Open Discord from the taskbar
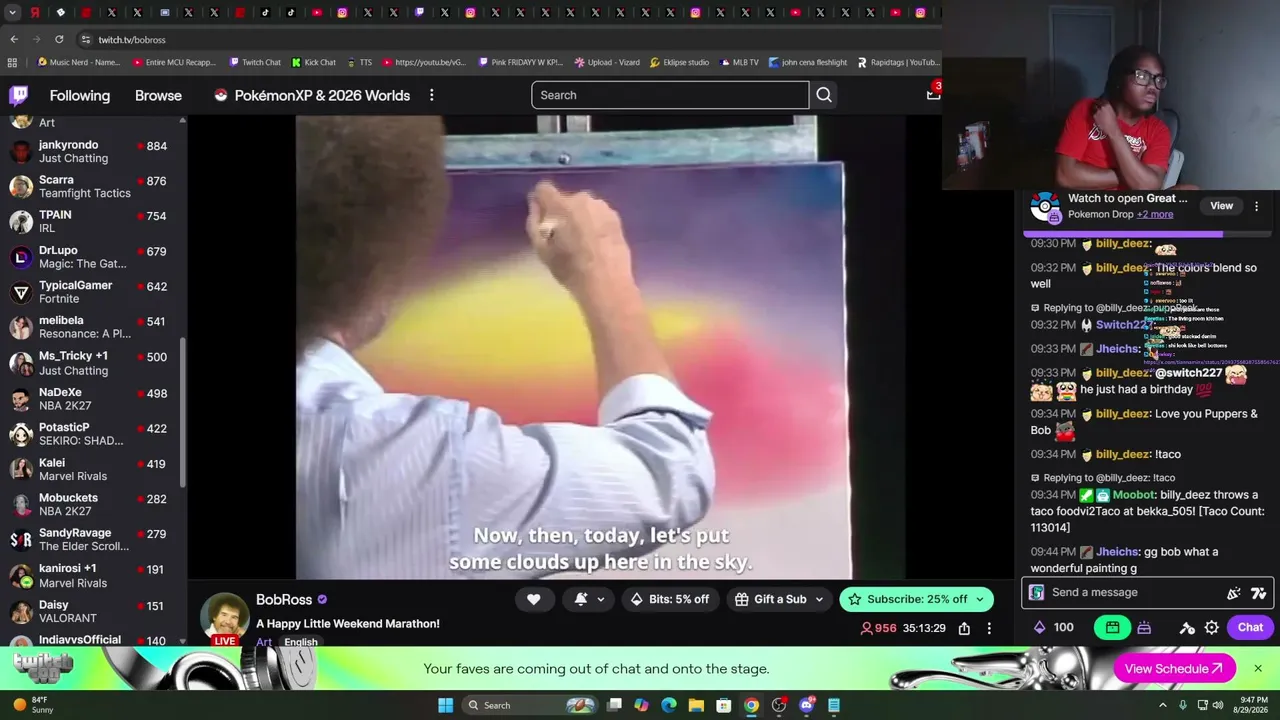Image resolution: width=1280 pixels, height=720 pixels. coord(807,705)
